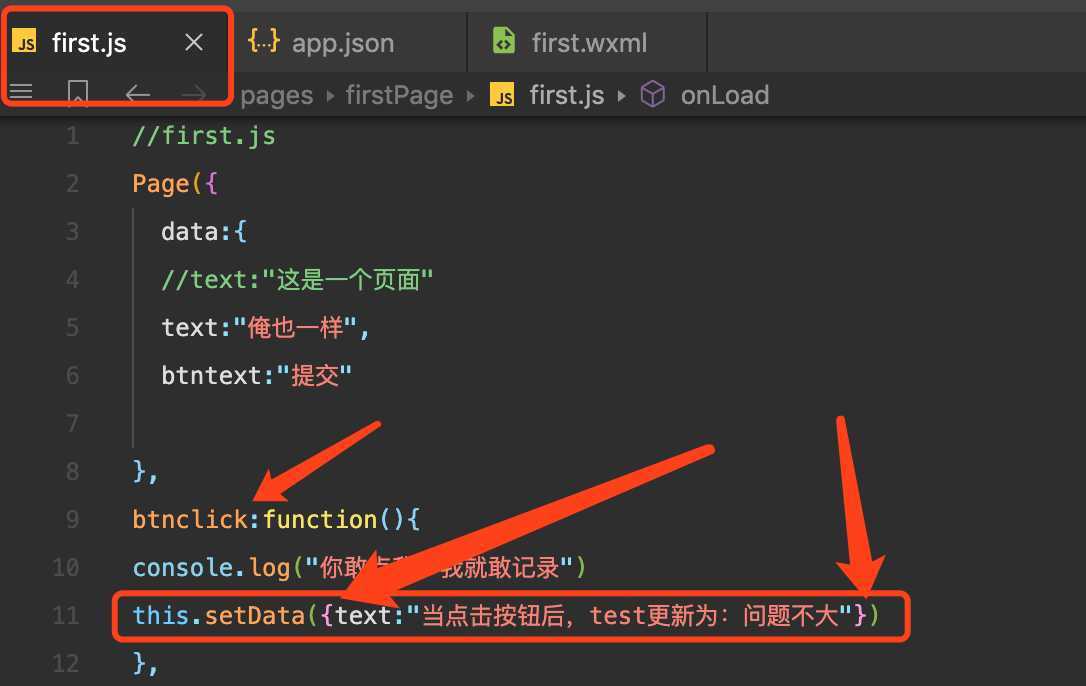
Task: Select first.js in the breadcrumb path
Action: pos(567,95)
